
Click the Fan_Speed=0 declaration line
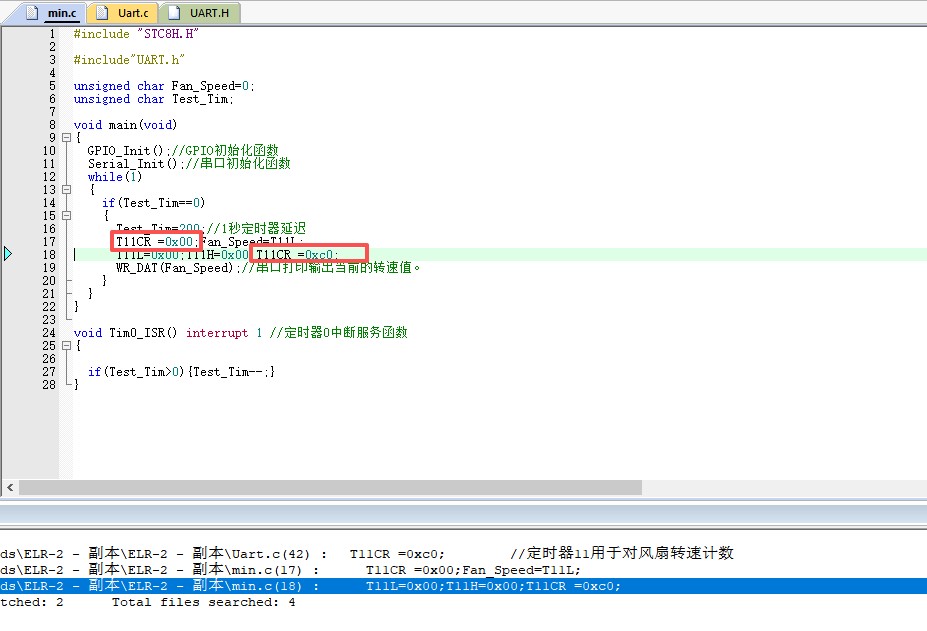(164, 86)
